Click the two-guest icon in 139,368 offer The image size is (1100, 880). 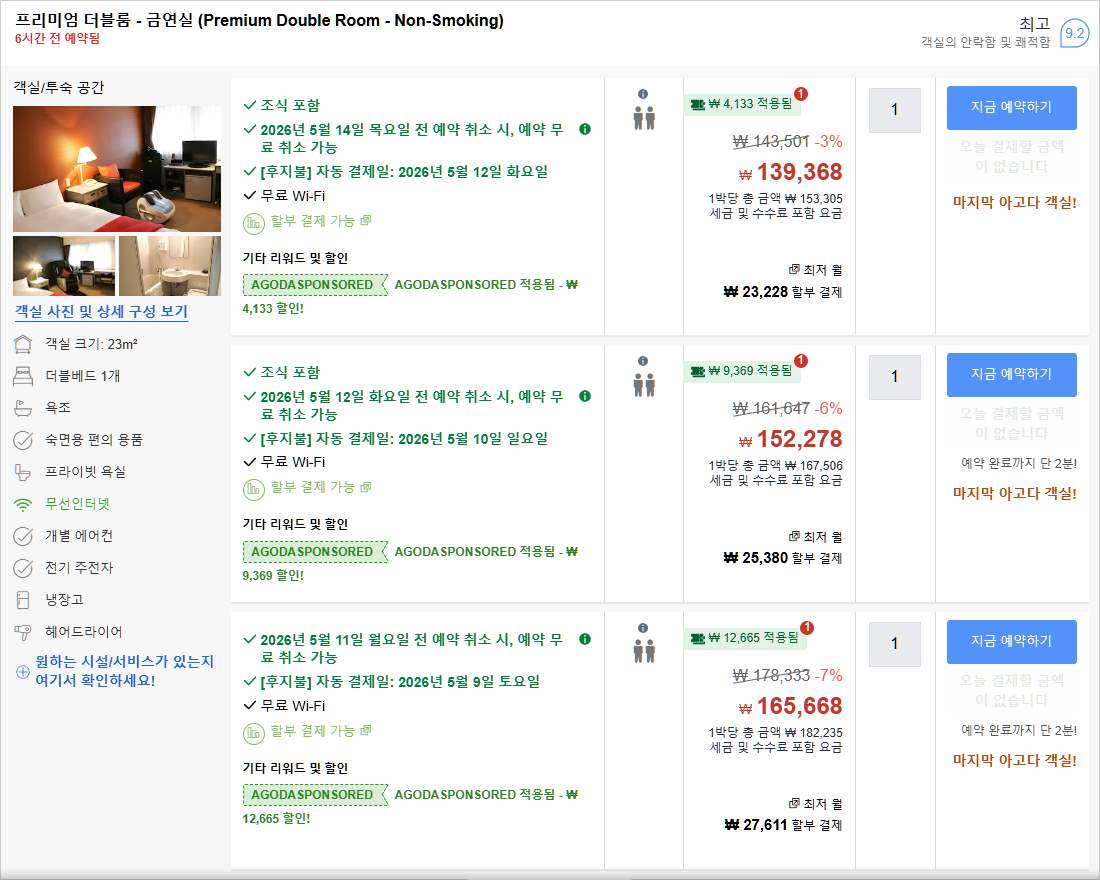point(644,118)
